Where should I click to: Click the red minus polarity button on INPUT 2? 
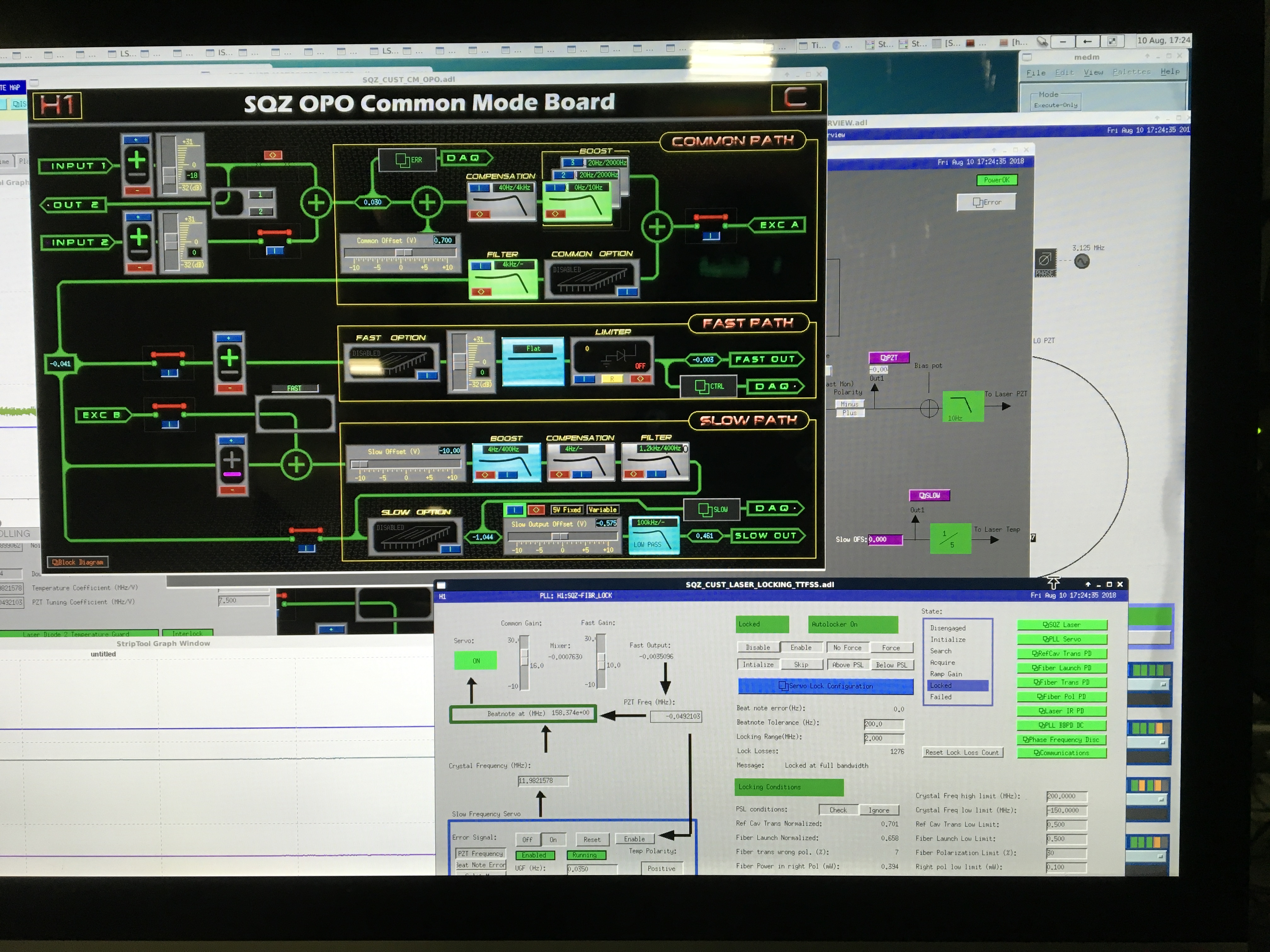tap(140, 267)
